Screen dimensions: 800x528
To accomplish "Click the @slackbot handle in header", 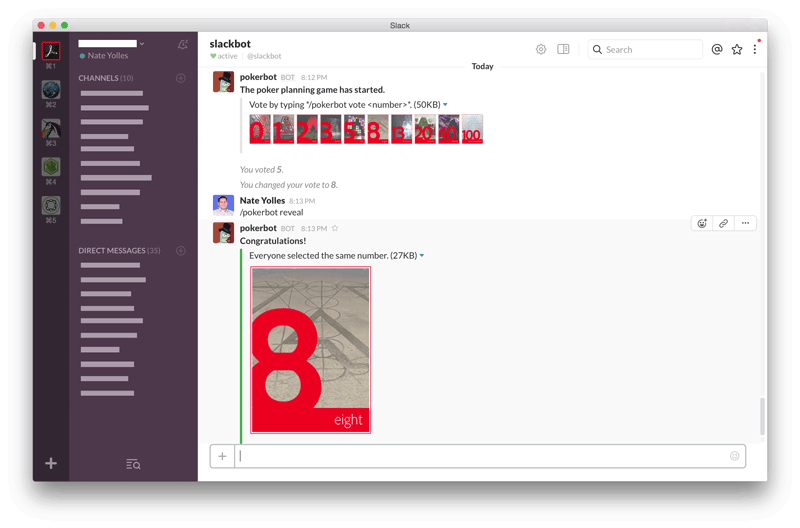I will tap(264, 56).
